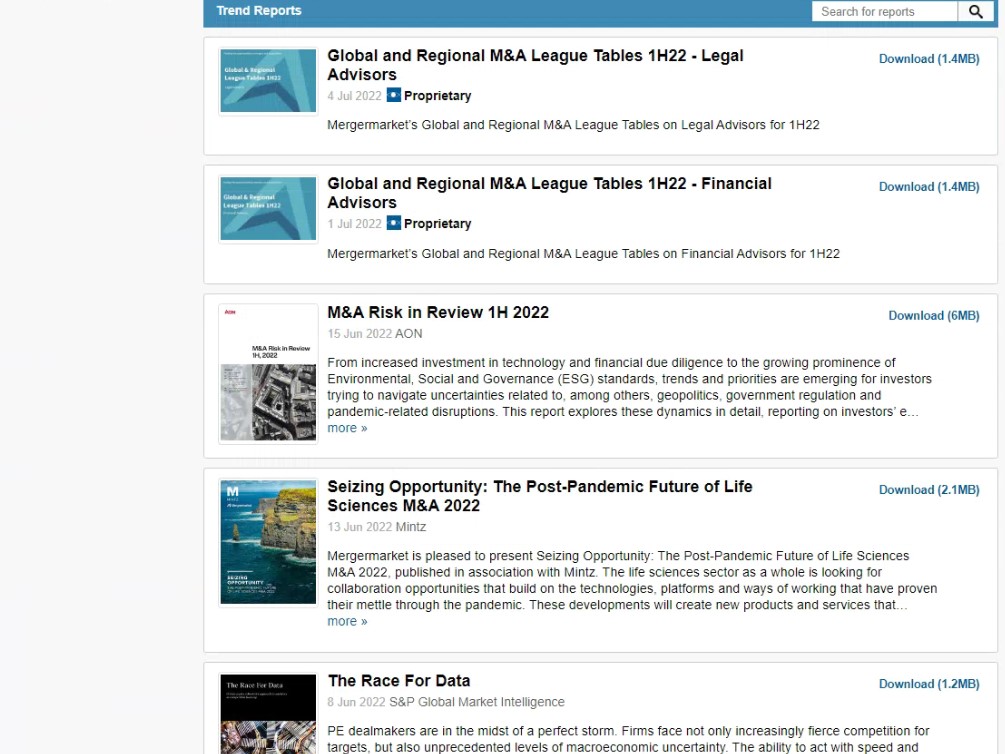1005x754 pixels.
Task: Click the 'Proprietary' label on Legal Advisors report
Action: pyautogui.click(x=438, y=96)
